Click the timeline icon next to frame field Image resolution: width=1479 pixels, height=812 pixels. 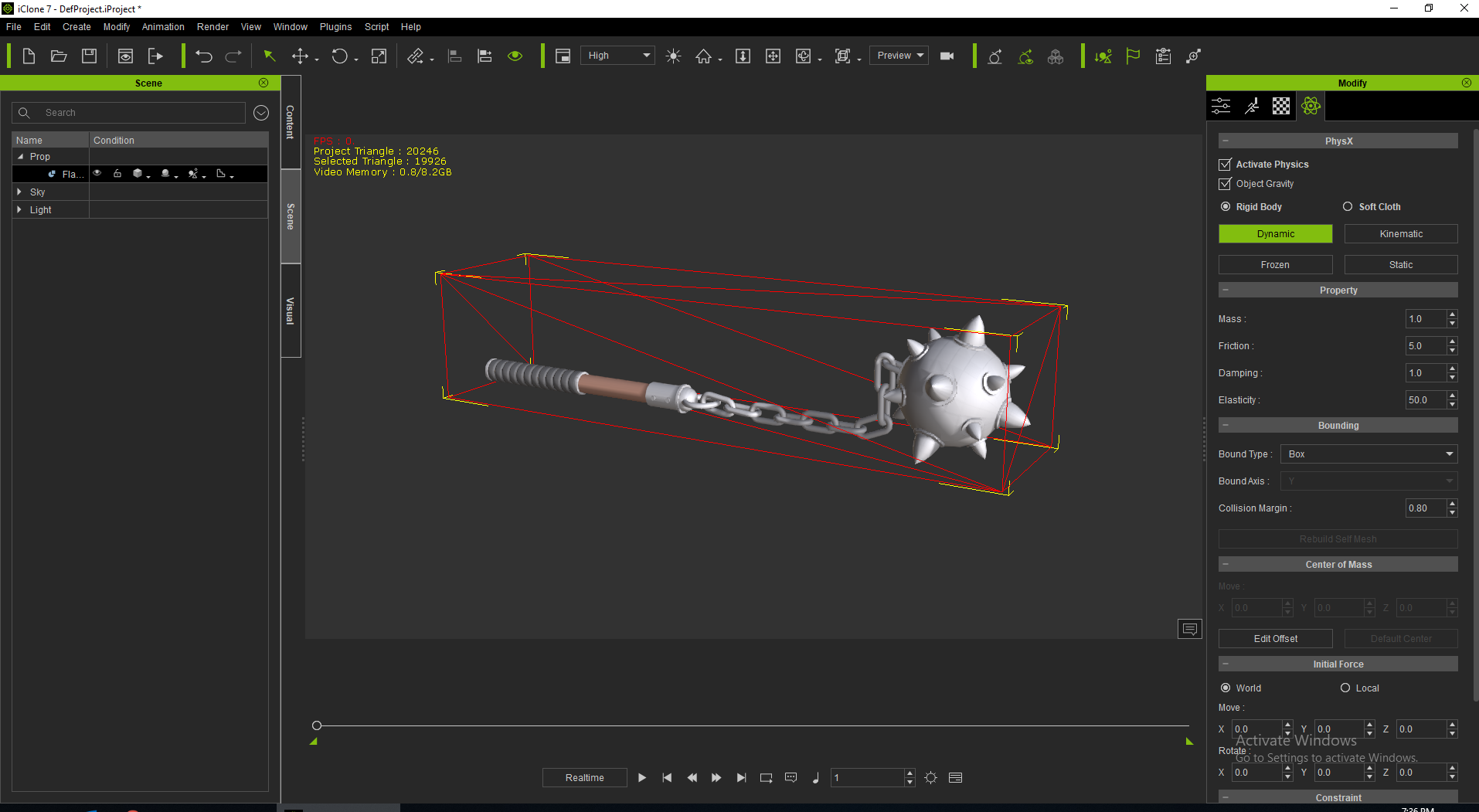click(x=956, y=778)
